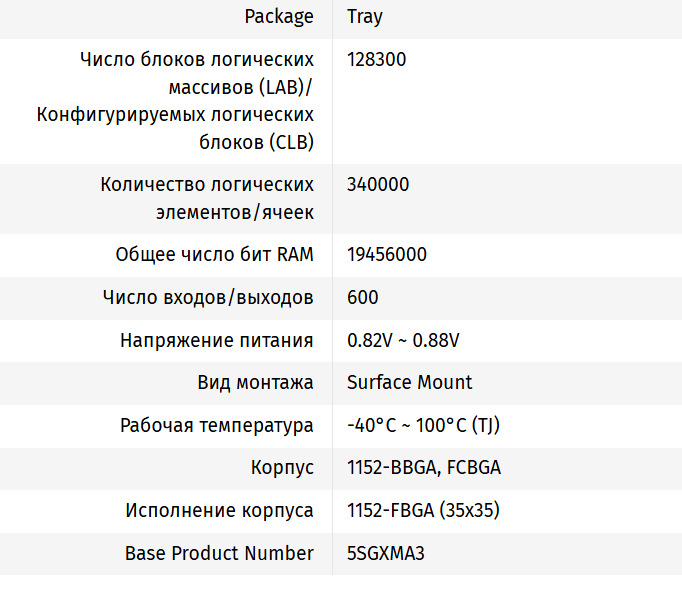Select the RAM bits value 19456000
The image size is (682, 595).
(x=387, y=255)
